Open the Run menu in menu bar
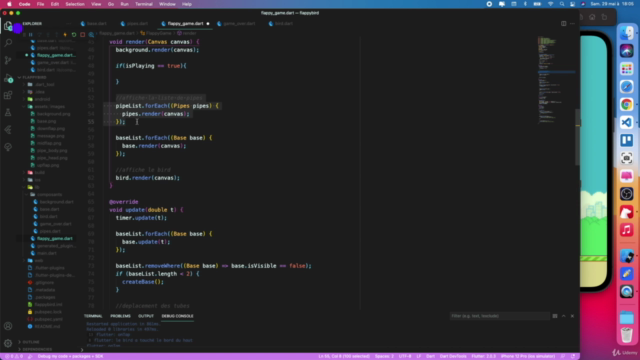The image size is (640, 360). coord(124,4)
